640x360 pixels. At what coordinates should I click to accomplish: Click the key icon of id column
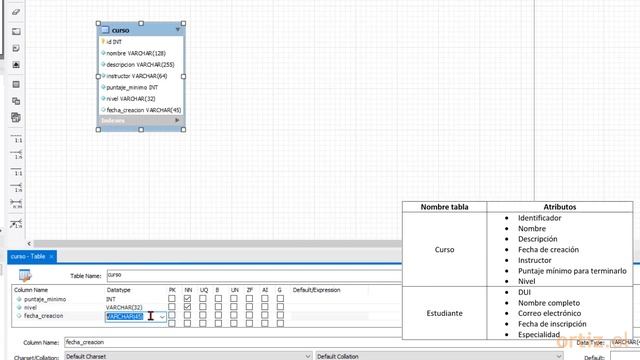(103, 42)
